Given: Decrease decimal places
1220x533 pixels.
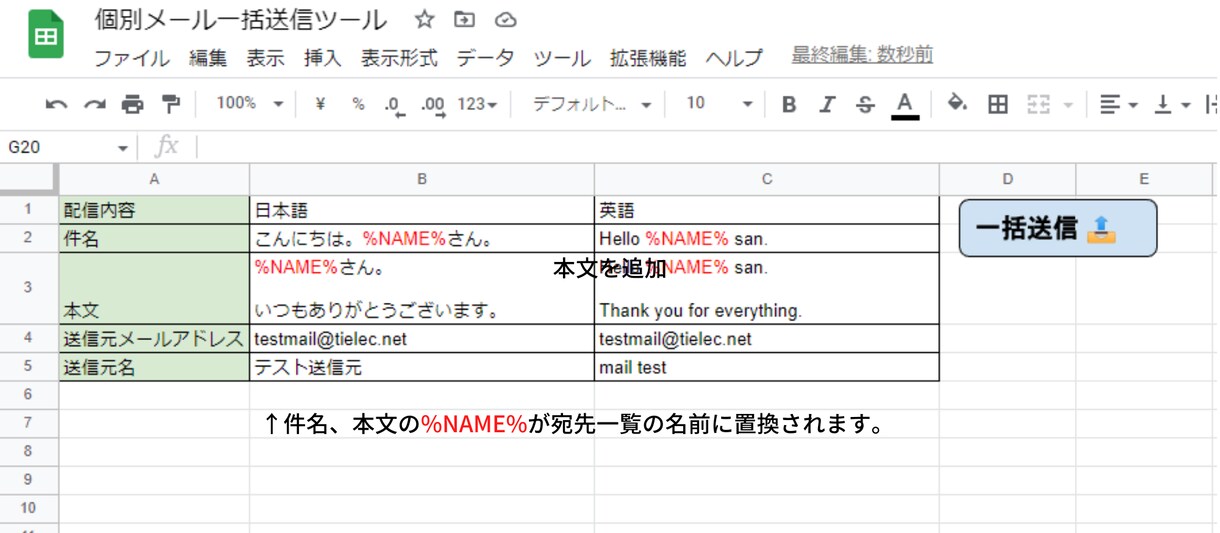Looking at the screenshot, I should [x=394, y=105].
